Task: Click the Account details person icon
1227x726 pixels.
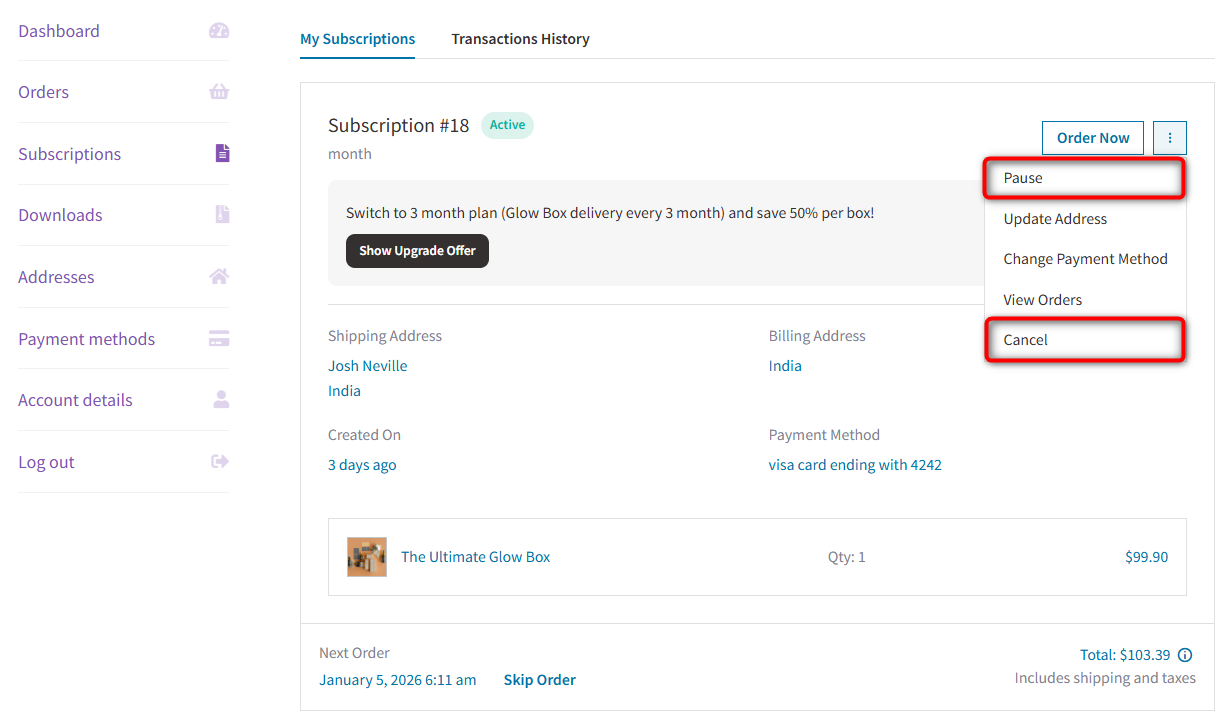Action: (x=218, y=399)
